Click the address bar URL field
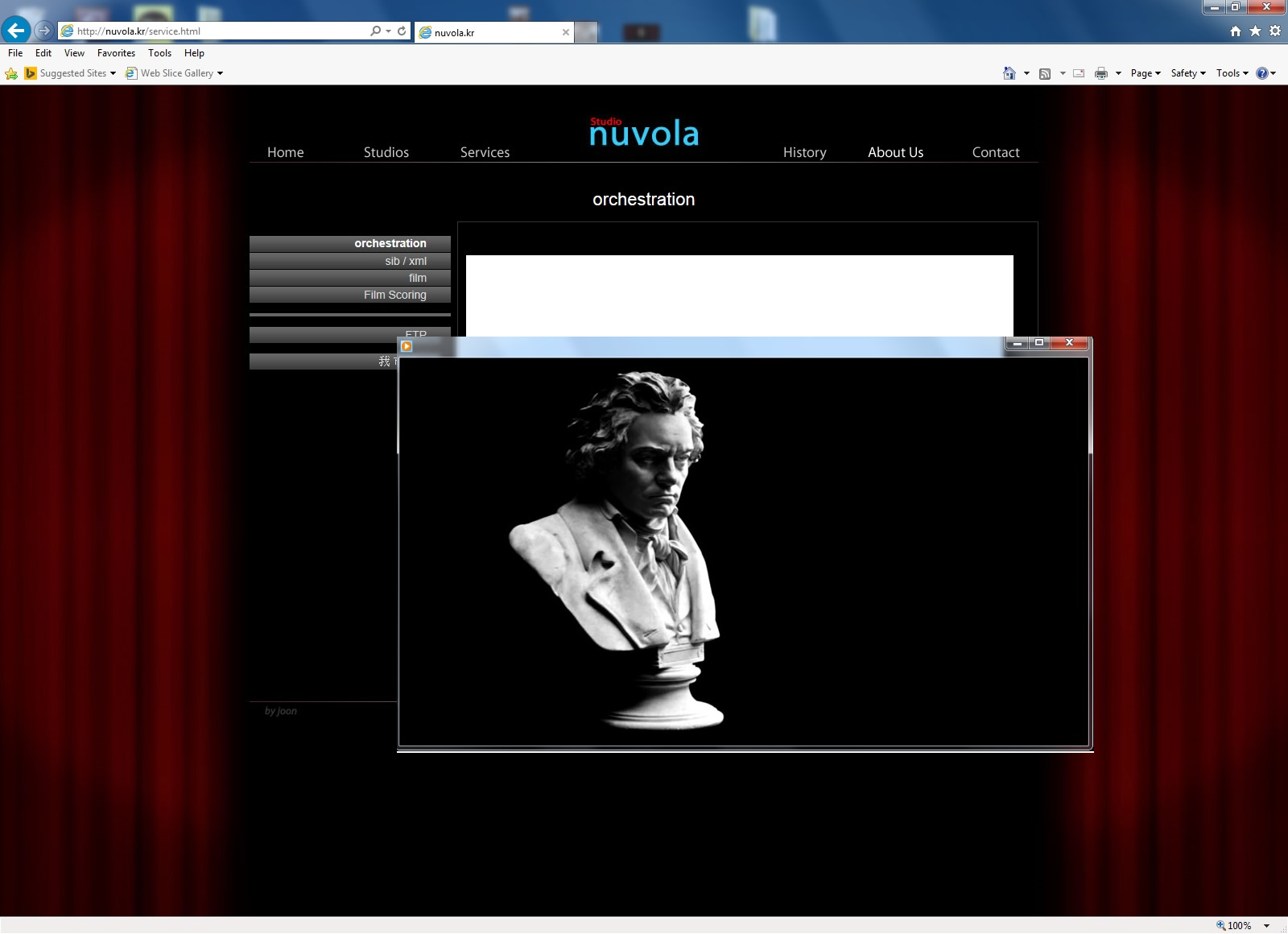 (221, 31)
